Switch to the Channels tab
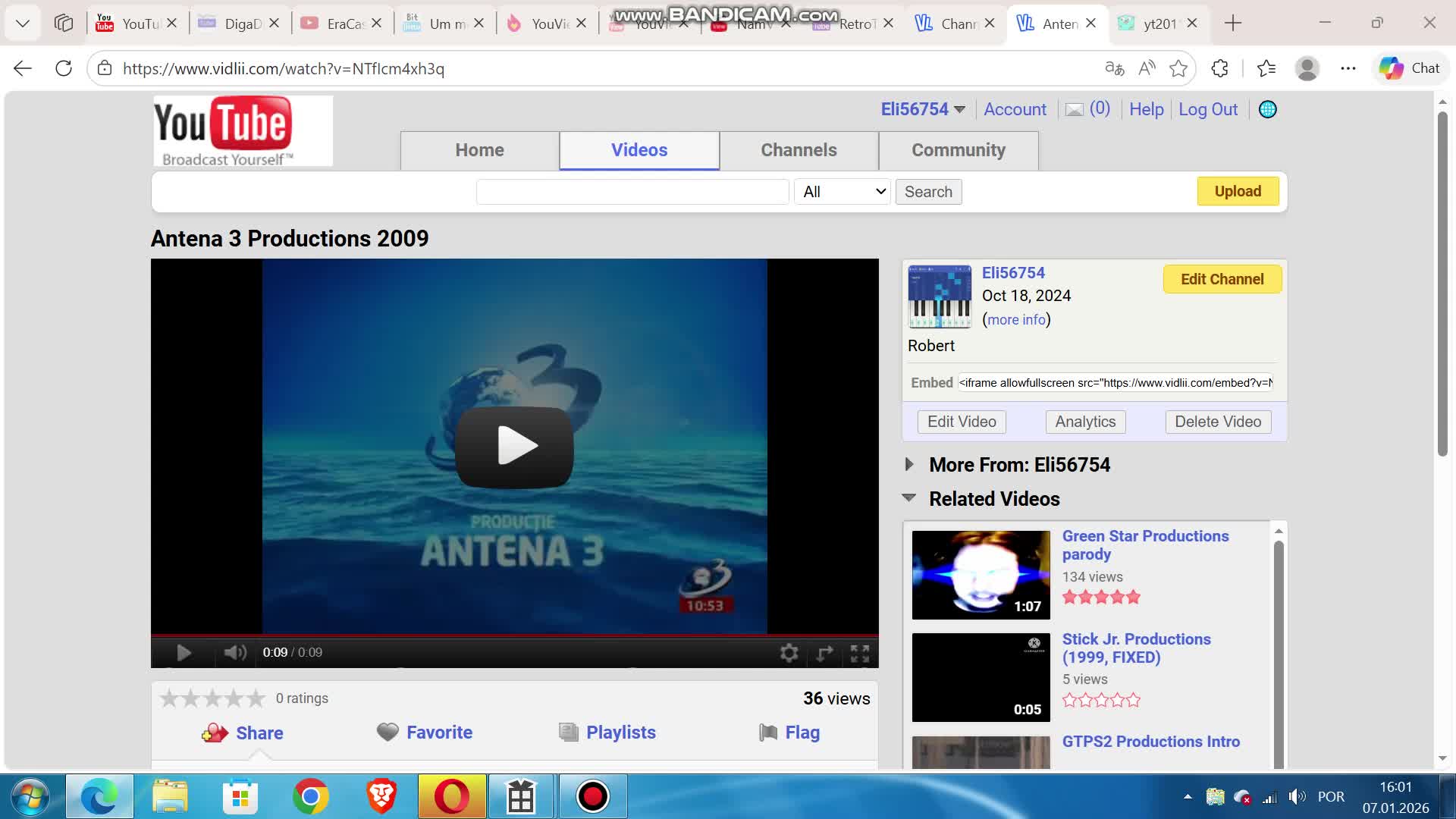The height and width of the screenshot is (819, 1456). (x=799, y=150)
